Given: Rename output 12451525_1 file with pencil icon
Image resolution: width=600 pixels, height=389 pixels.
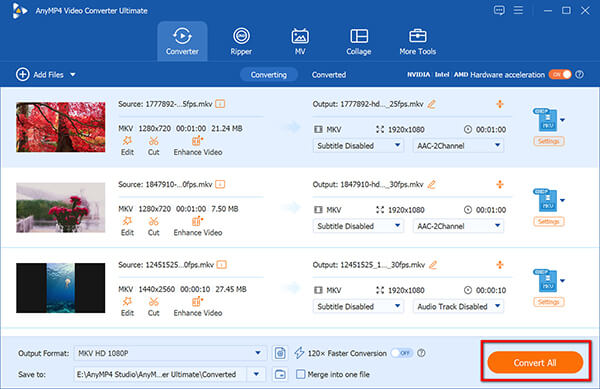Looking at the screenshot, I should pos(433,265).
